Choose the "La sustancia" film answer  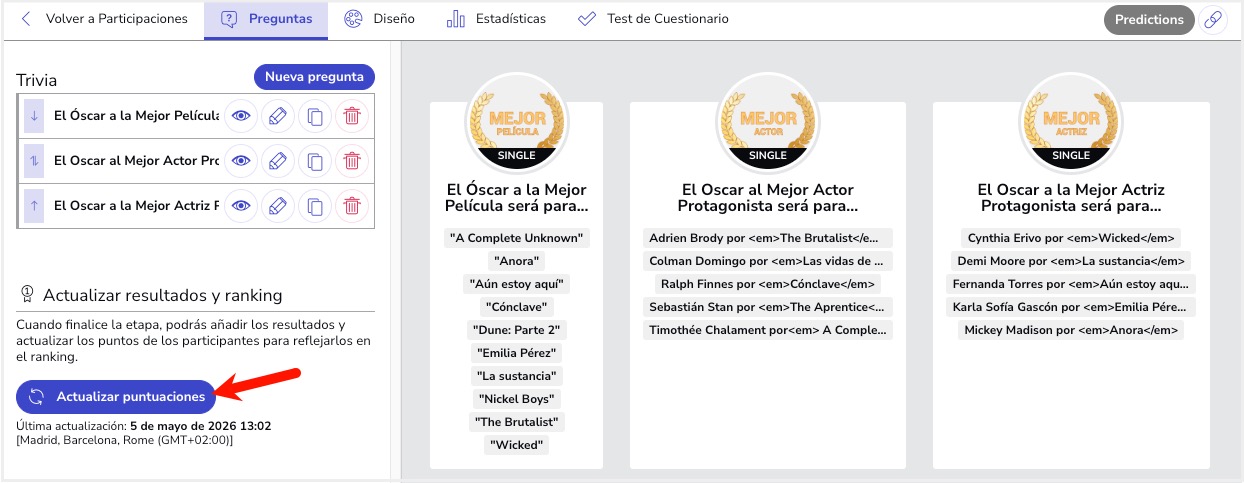pos(516,376)
